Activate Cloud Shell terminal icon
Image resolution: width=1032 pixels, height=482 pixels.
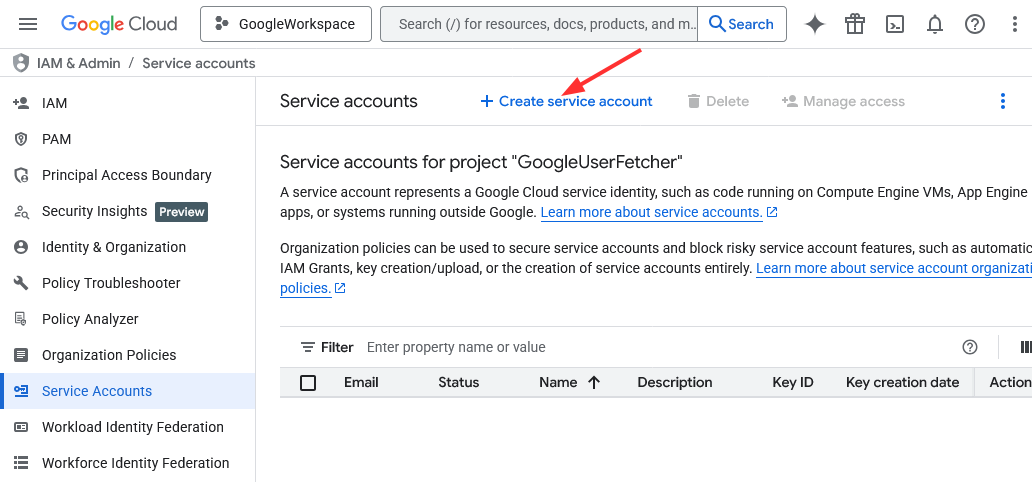pos(895,24)
